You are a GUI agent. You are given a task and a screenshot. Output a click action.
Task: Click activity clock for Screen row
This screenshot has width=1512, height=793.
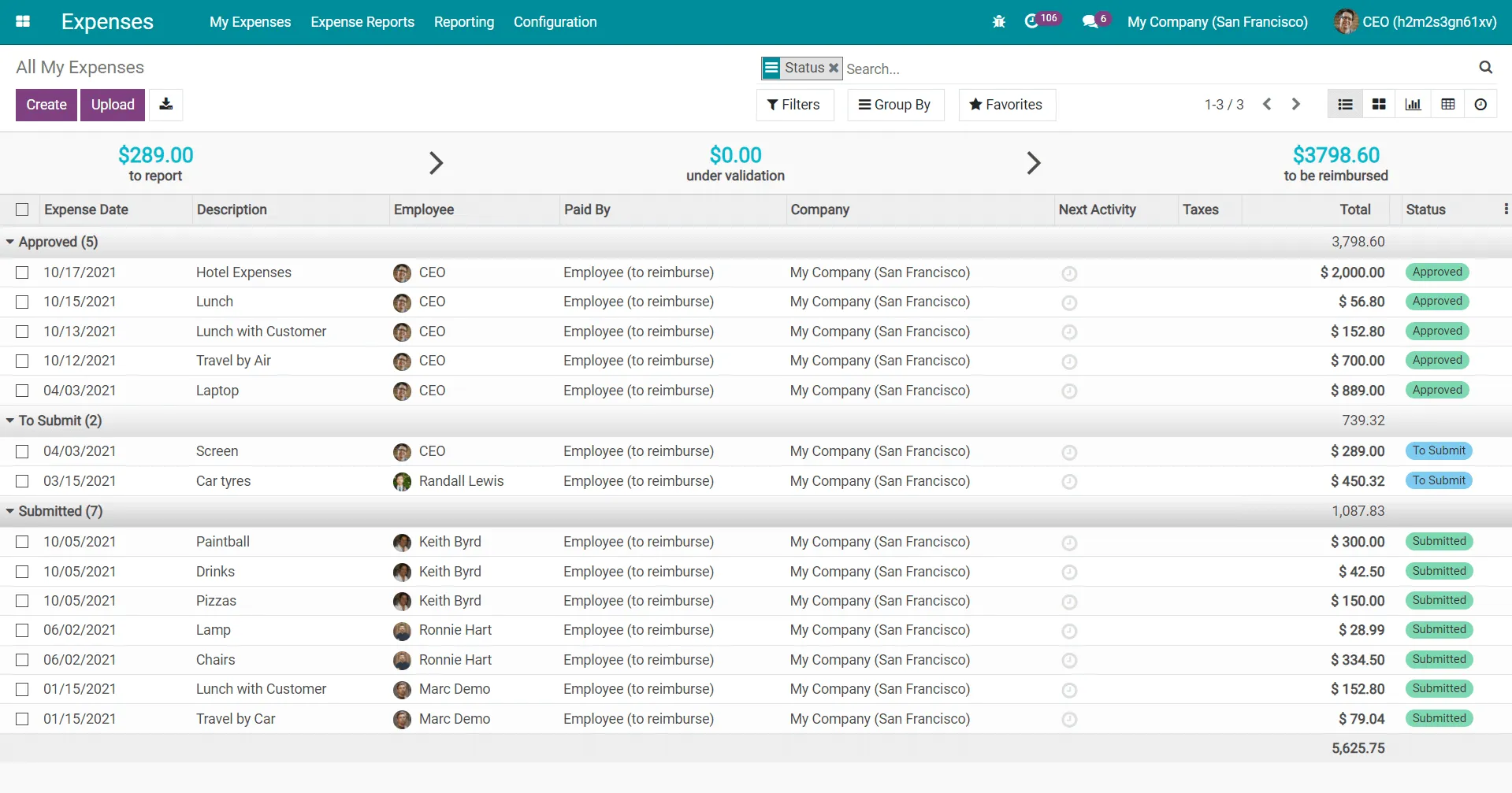tap(1069, 452)
